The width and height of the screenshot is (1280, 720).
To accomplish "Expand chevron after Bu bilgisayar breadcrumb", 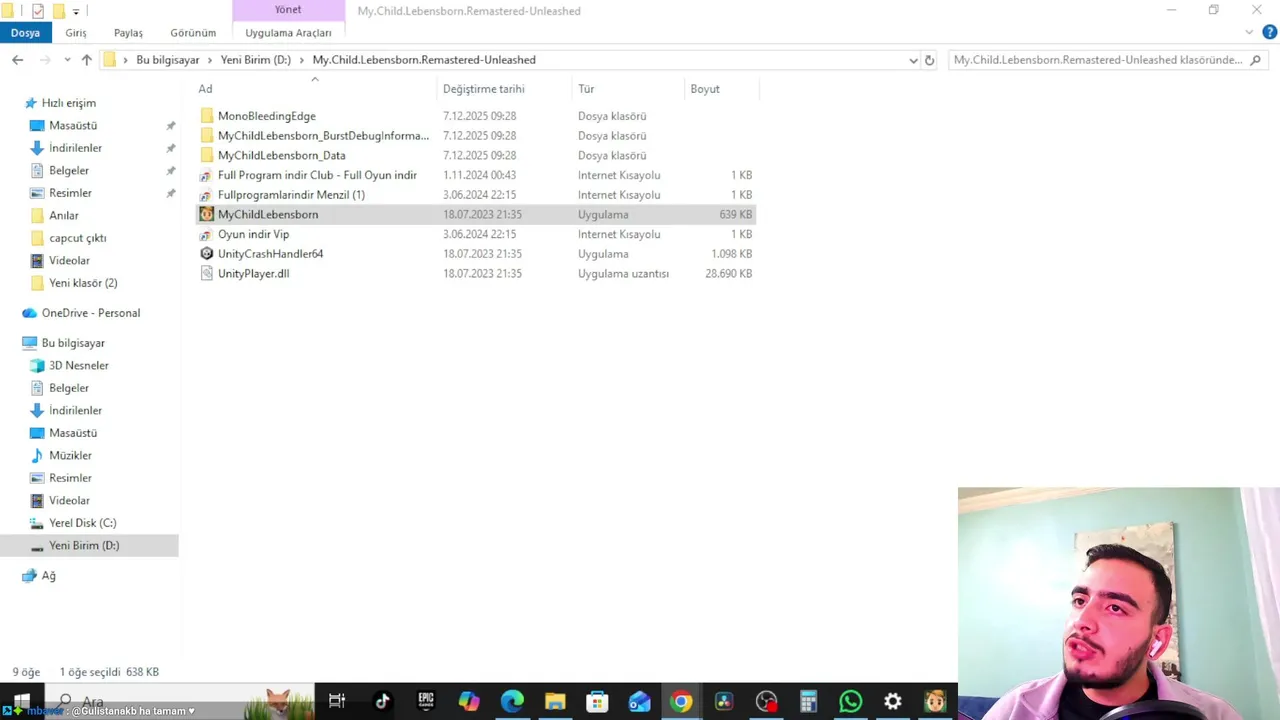I will click(x=210, y=60).
